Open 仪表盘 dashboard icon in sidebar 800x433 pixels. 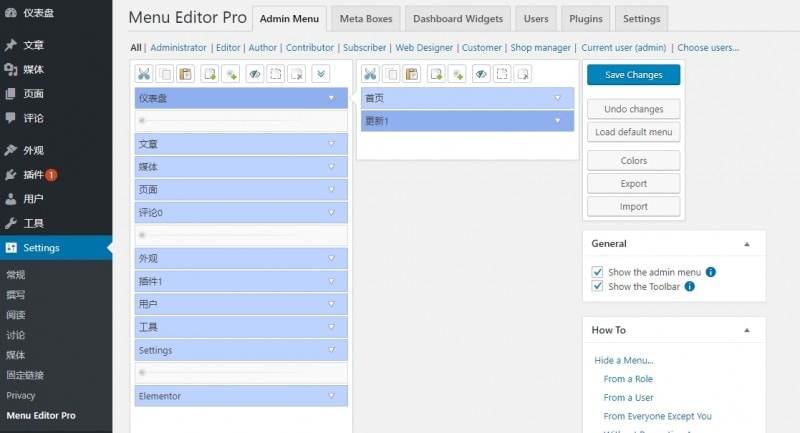11,13
